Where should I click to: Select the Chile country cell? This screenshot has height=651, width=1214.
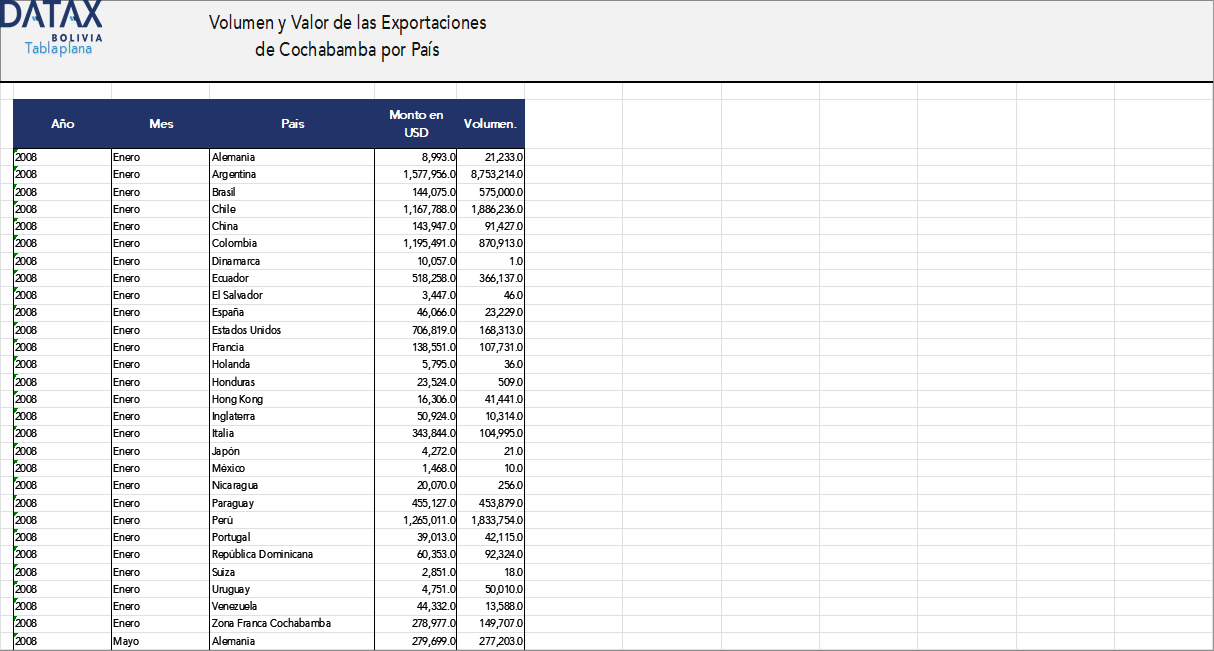click(292, 209)
